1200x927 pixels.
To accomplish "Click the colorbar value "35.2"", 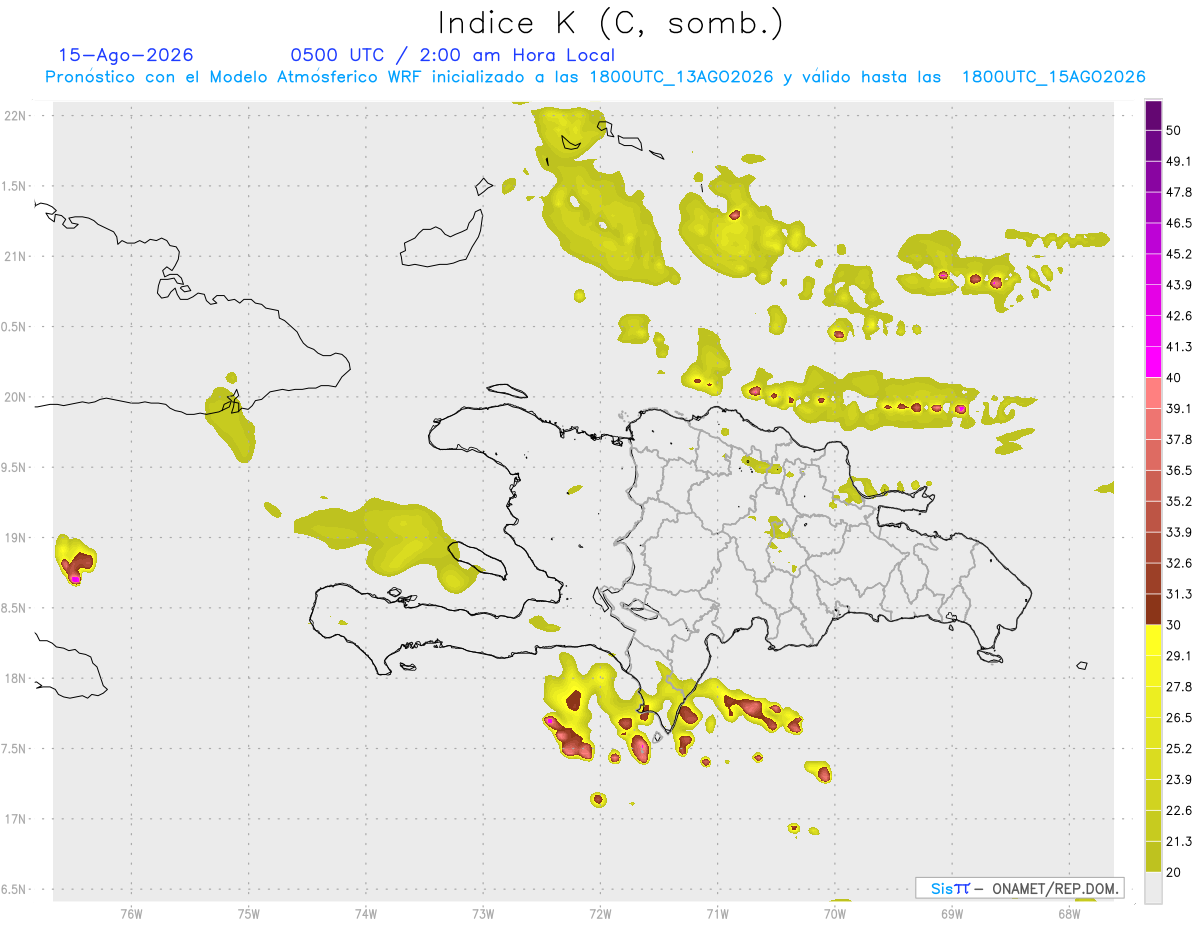I will pos(1179,501).
